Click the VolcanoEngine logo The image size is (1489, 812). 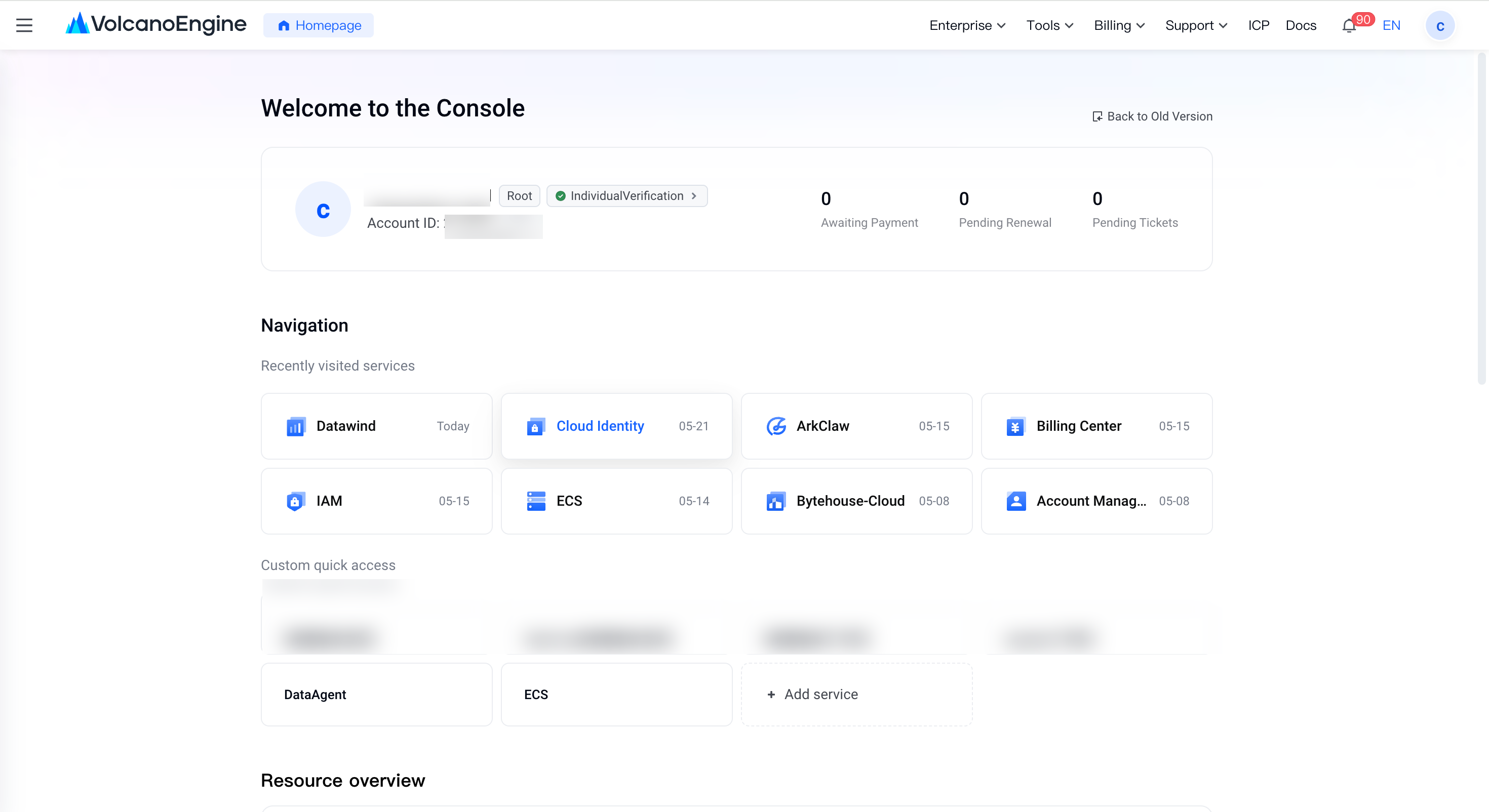point(156,24)
